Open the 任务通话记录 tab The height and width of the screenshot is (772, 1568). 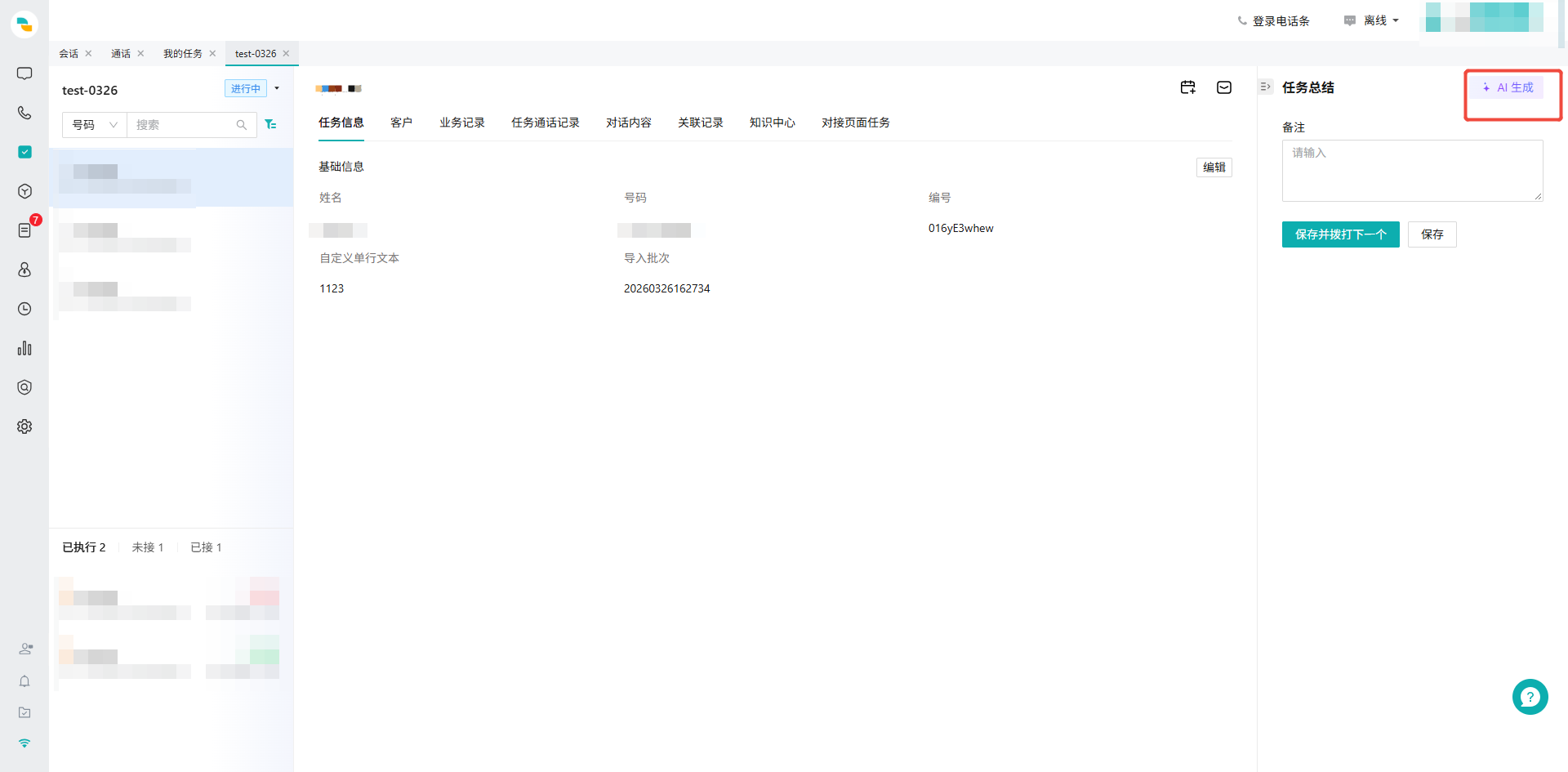pos(546,123)
